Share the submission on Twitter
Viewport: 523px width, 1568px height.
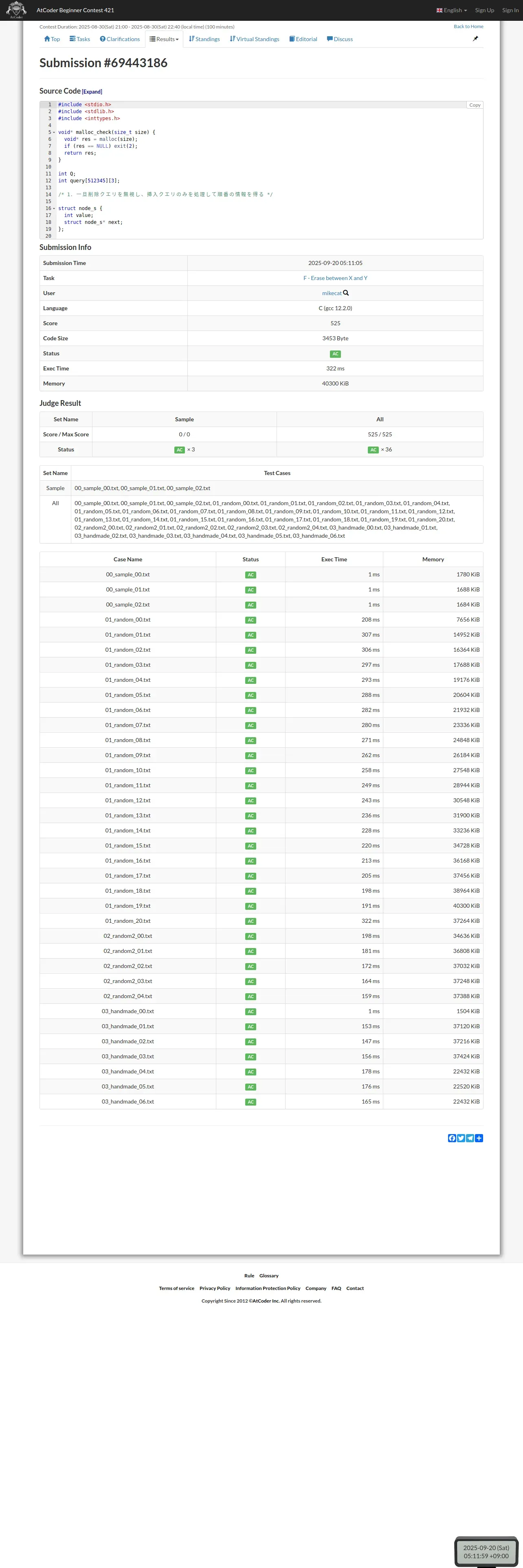(461, 1138)
